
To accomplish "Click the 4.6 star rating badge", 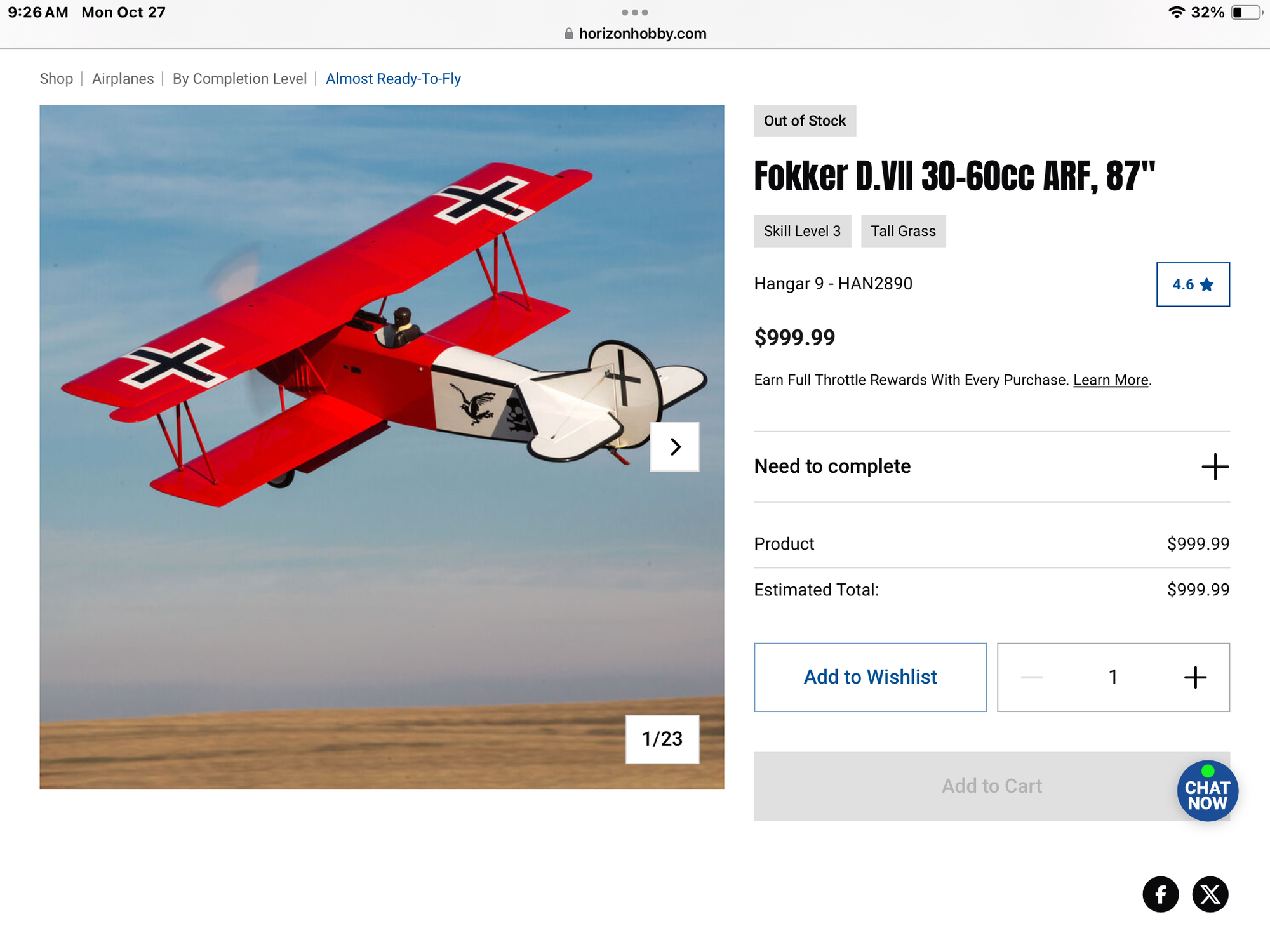I will click(x=1193, y=284).
